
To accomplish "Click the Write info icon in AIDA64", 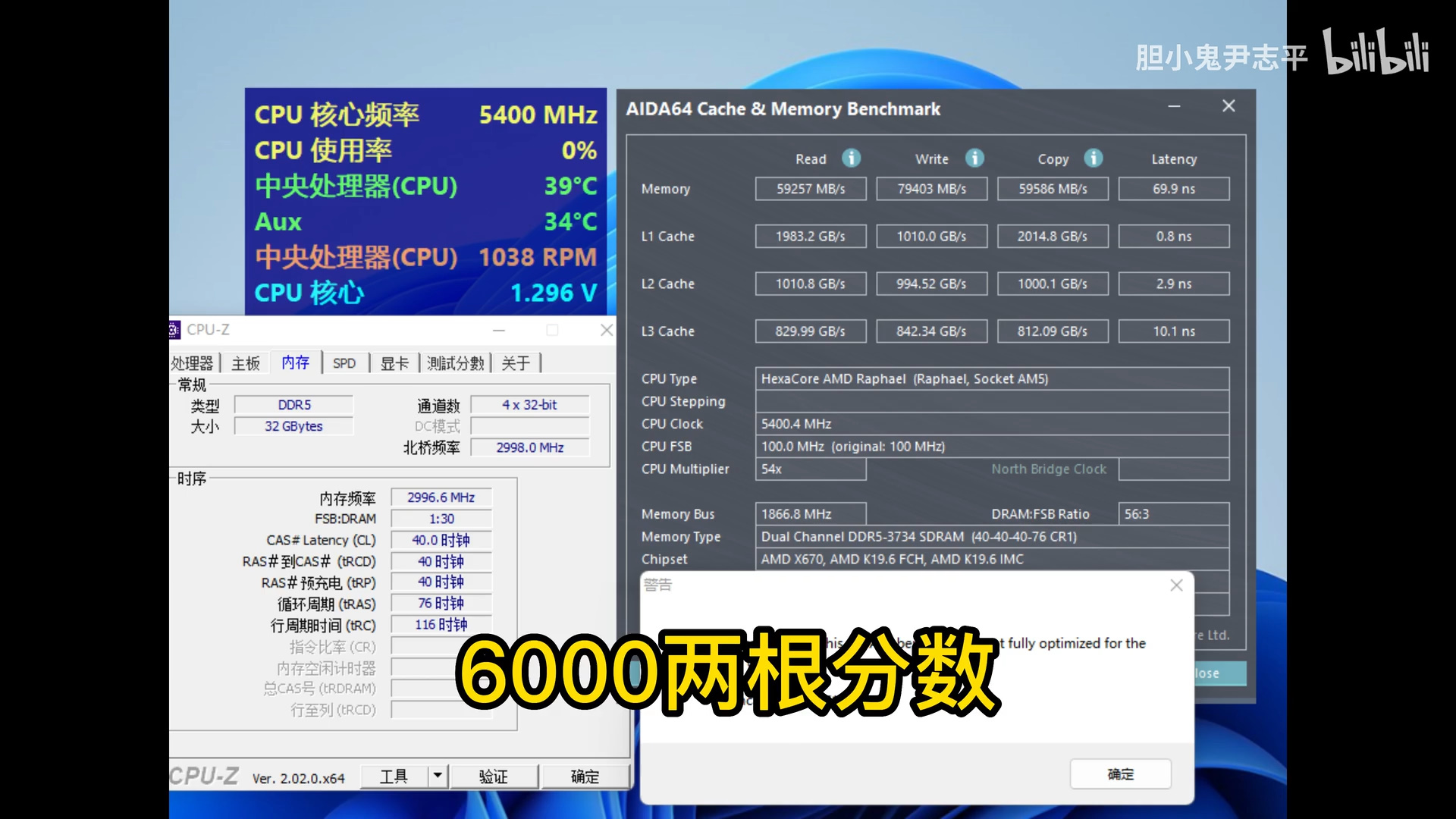I will click(974, 158).
